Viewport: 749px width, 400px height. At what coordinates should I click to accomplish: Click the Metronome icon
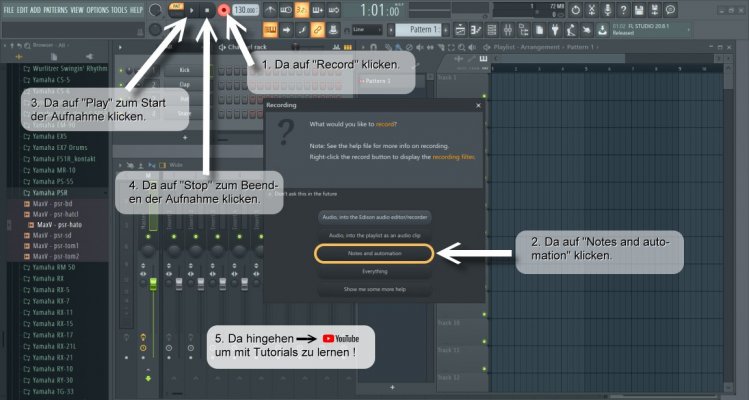270,10
